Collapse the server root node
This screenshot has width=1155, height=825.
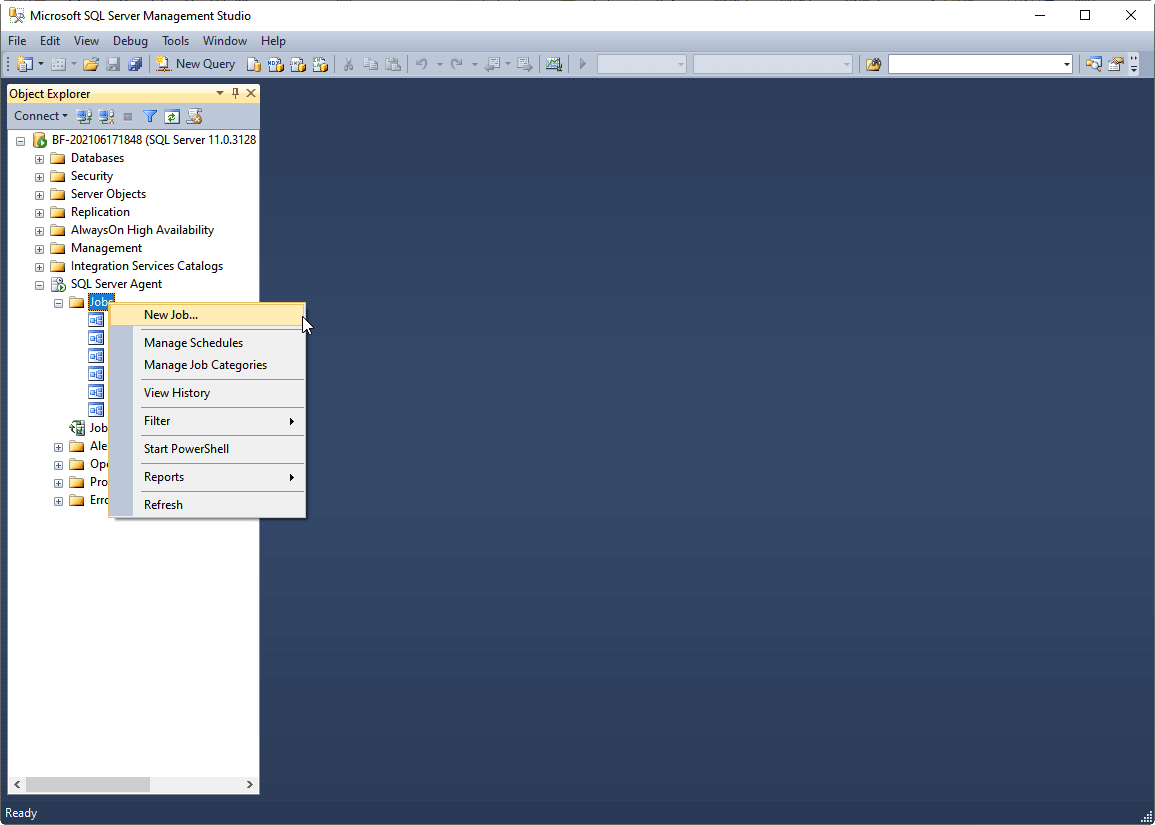click(x=21, y=141)
